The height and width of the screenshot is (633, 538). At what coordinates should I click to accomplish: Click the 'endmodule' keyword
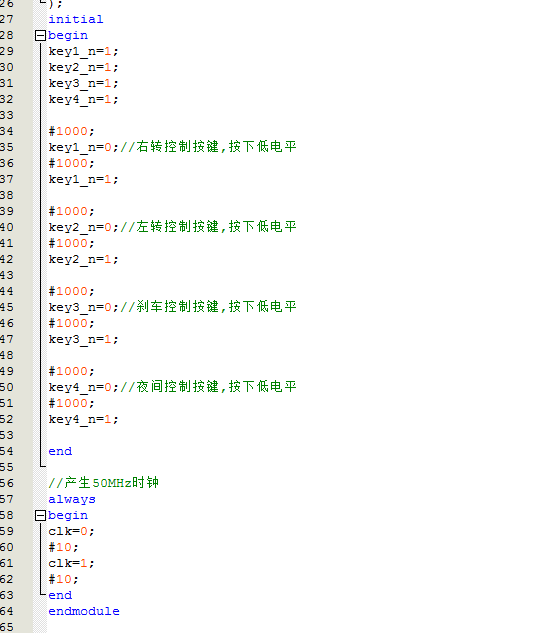[x=84, y=611]
